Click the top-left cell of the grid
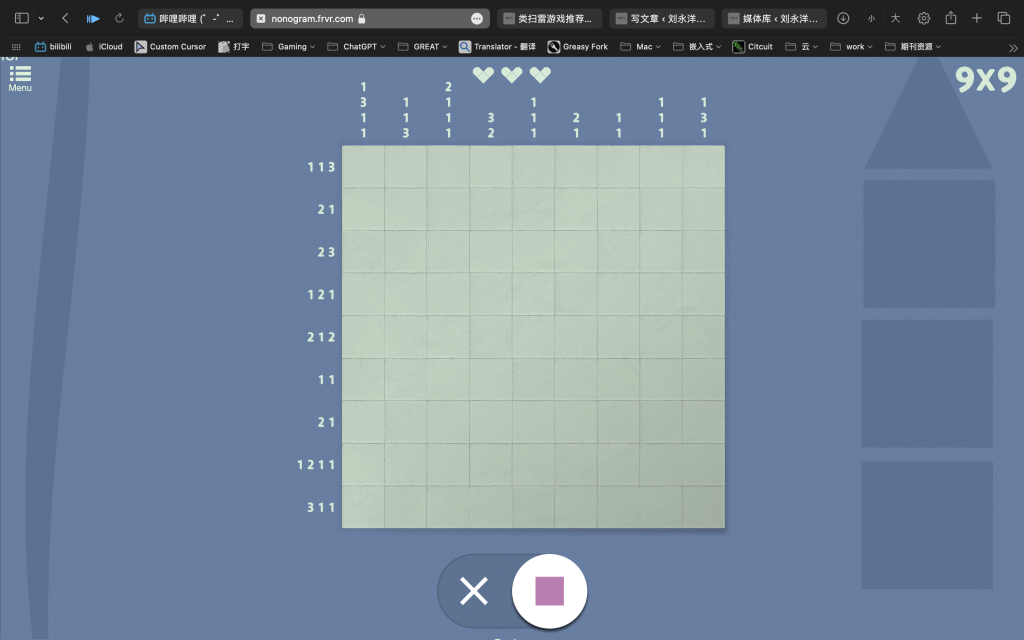Viewport: 1024px width, 640px height. pos(363,166)
